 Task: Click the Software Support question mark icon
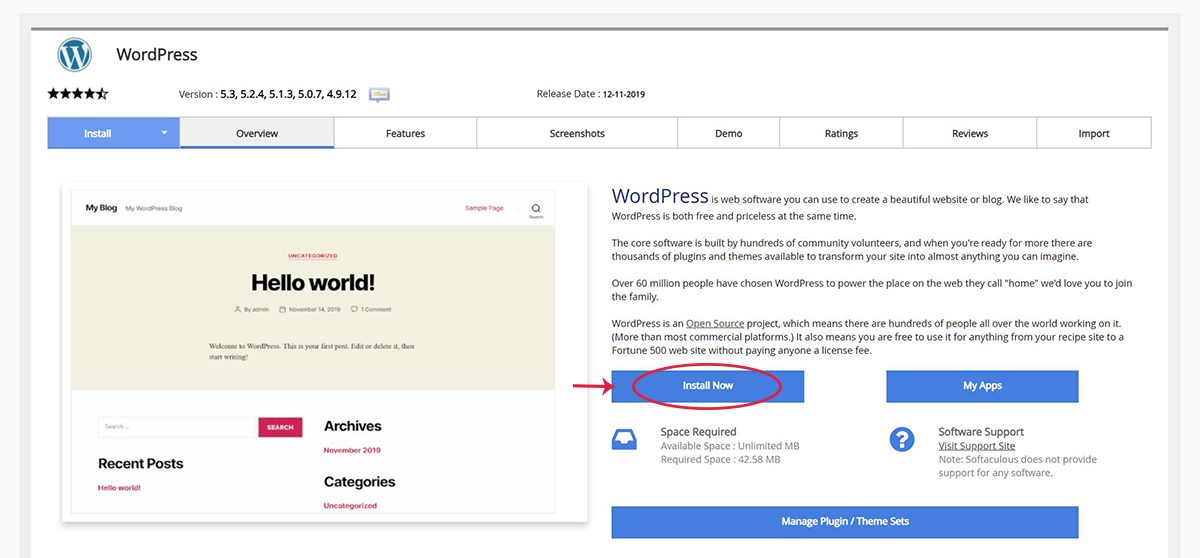[x=902, y=438]
